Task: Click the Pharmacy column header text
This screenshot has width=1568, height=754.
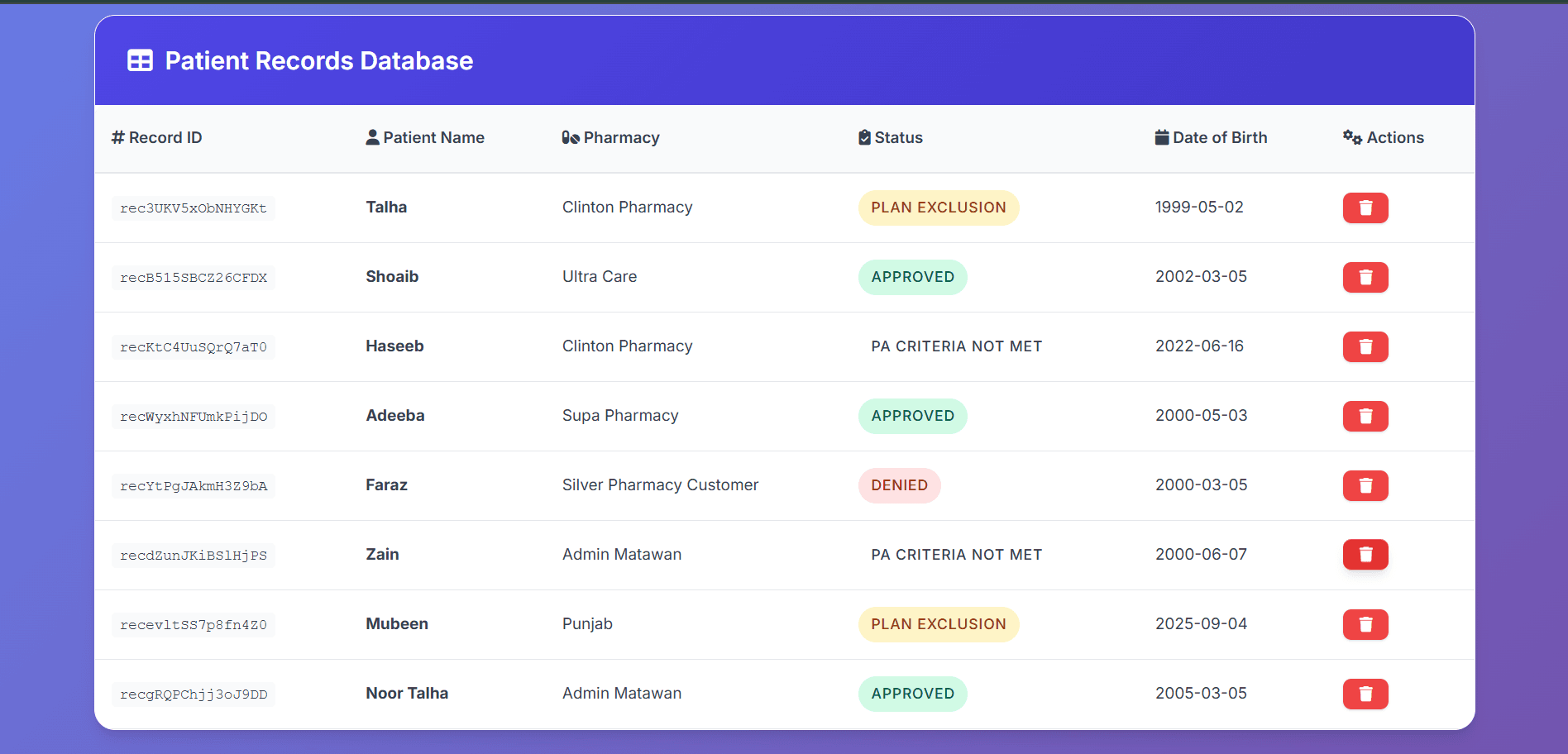Action: (x=622, y=137)
